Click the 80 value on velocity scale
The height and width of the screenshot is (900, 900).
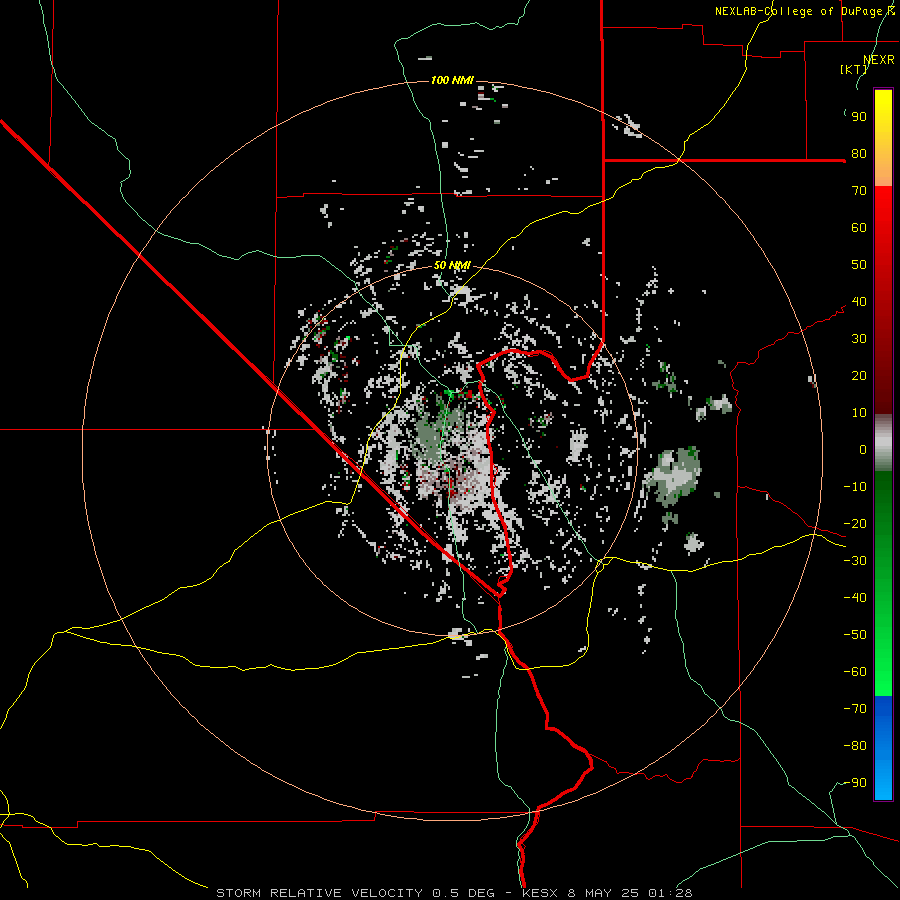[x=859, y=154]
